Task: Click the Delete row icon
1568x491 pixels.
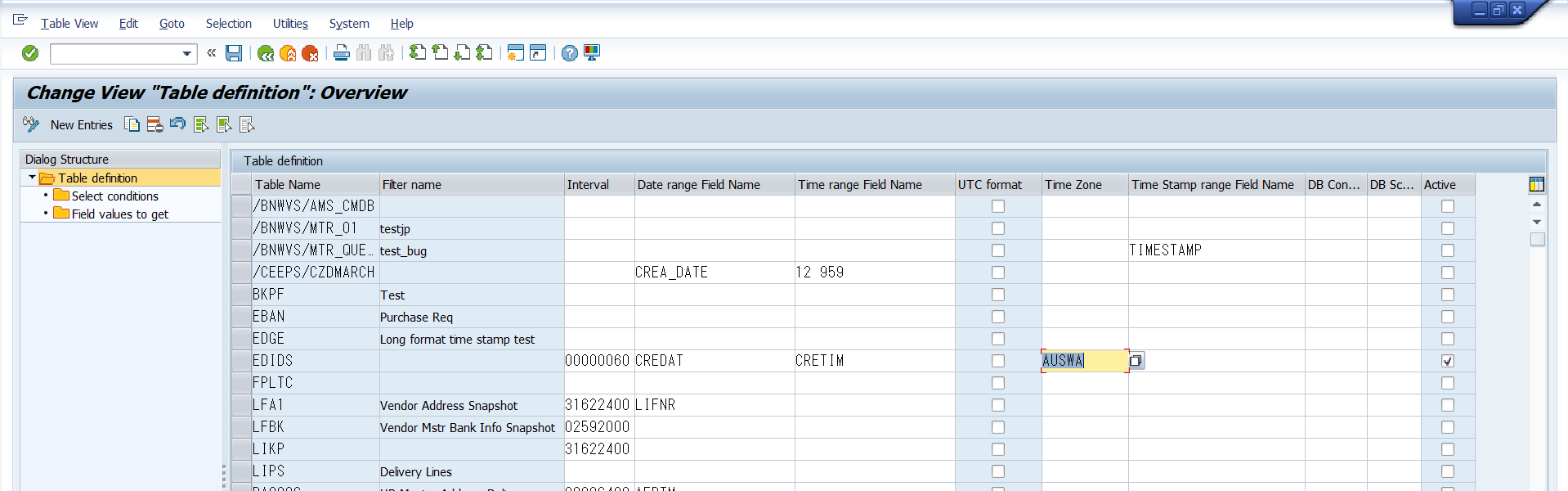Action: click(155, 124)
